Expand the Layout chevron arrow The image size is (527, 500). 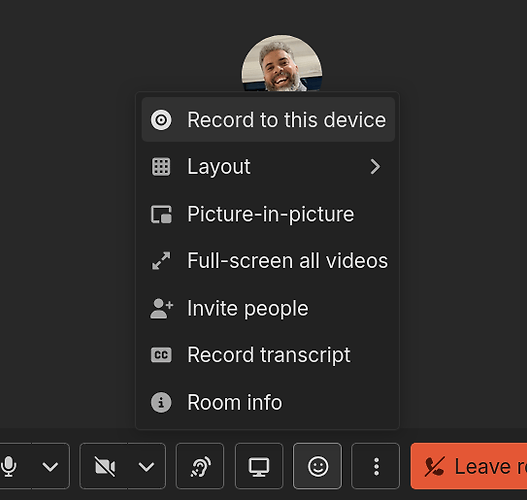click(x=375, y=167)
